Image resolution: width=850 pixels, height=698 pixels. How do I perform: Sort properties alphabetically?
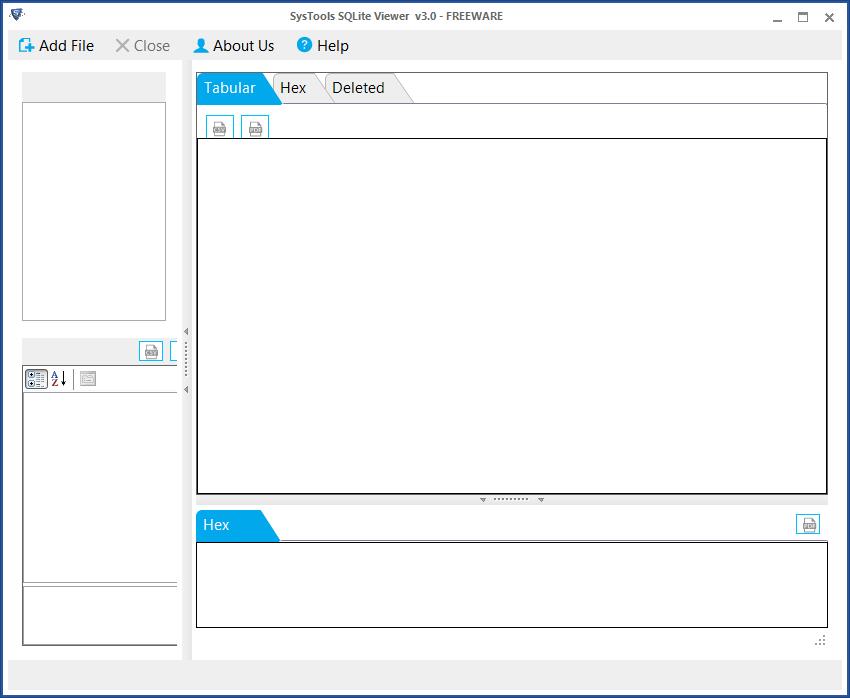point(59,379)
